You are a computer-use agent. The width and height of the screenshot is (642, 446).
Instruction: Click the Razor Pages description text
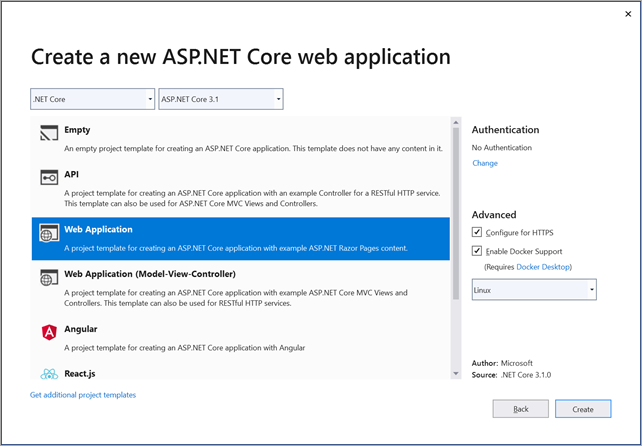[236, 248]
